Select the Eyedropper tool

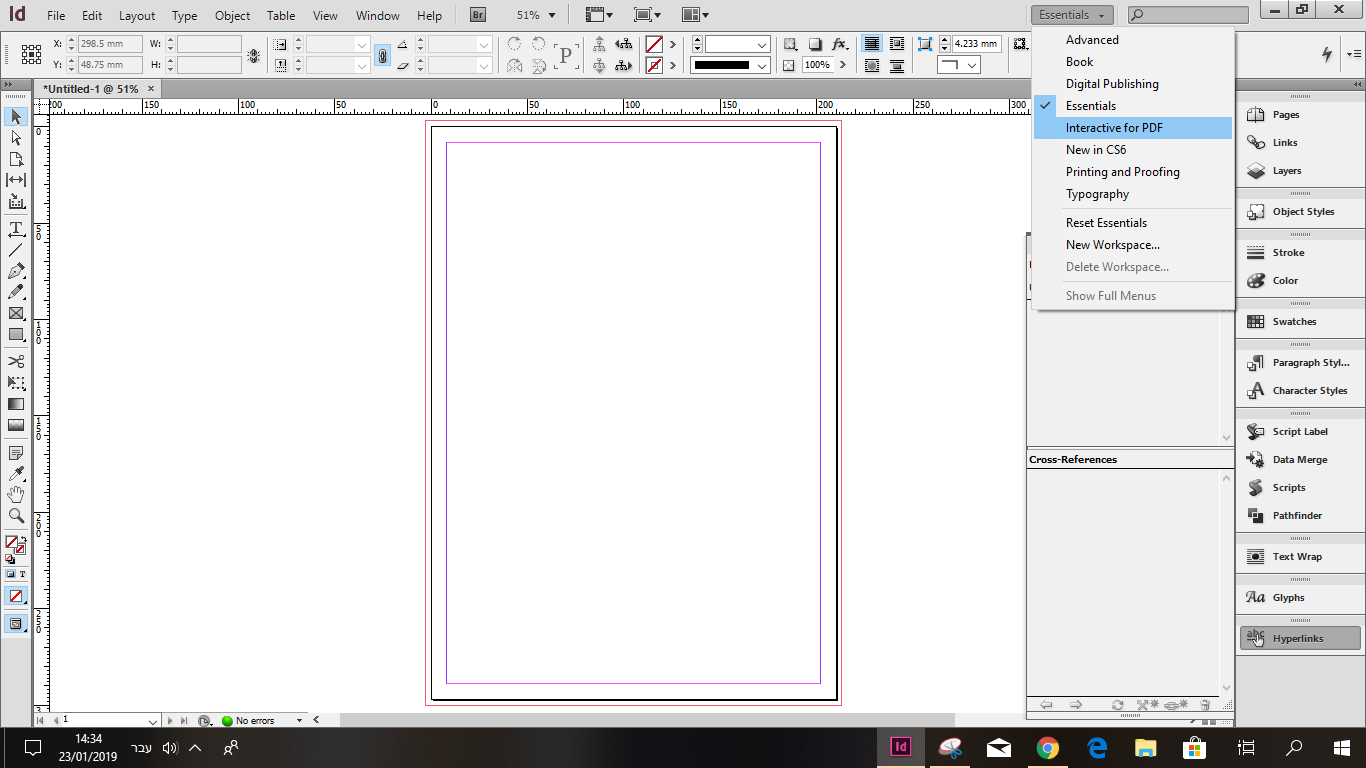[x=16, y=472]
